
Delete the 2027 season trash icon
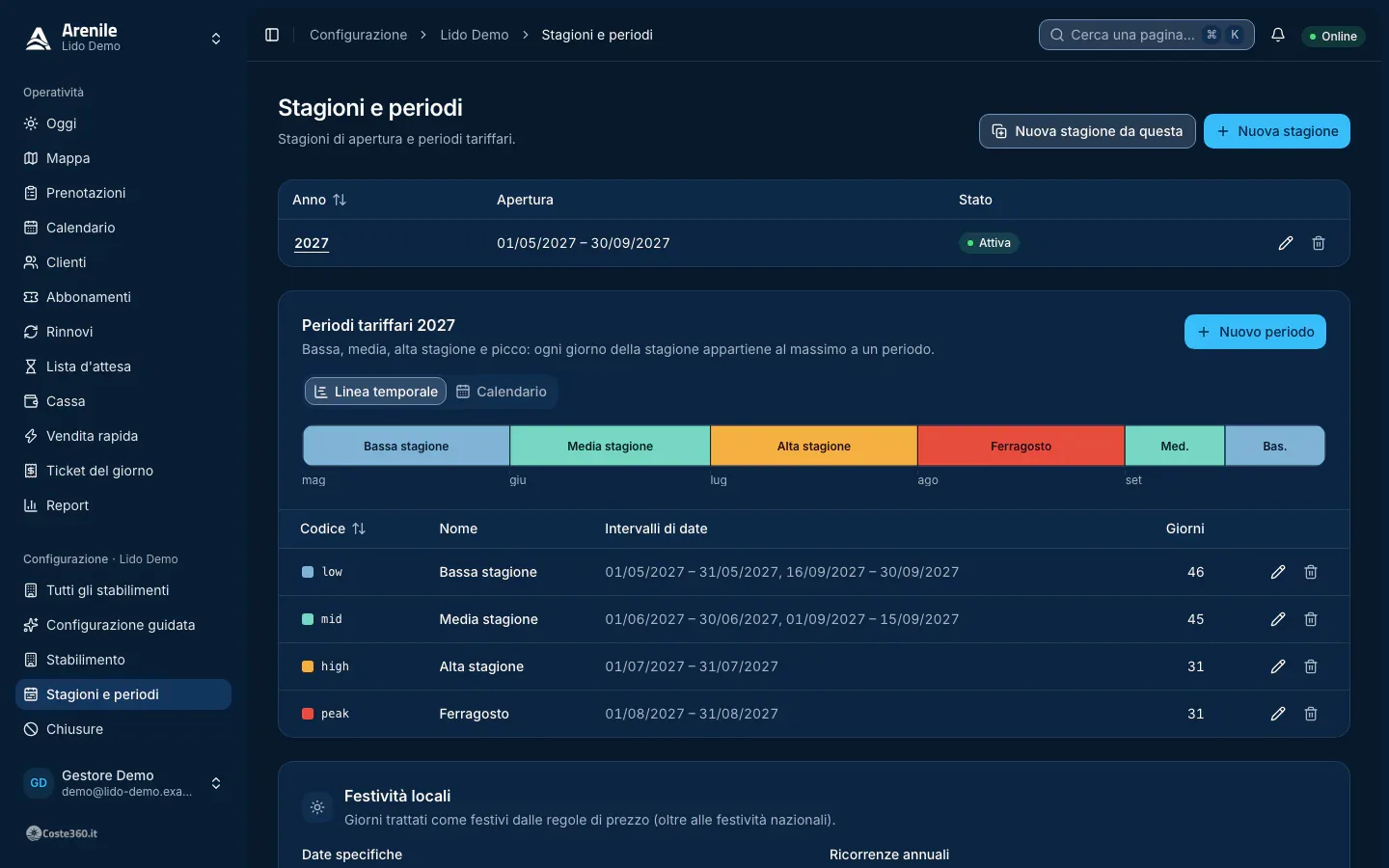(x=1319, y=243)
